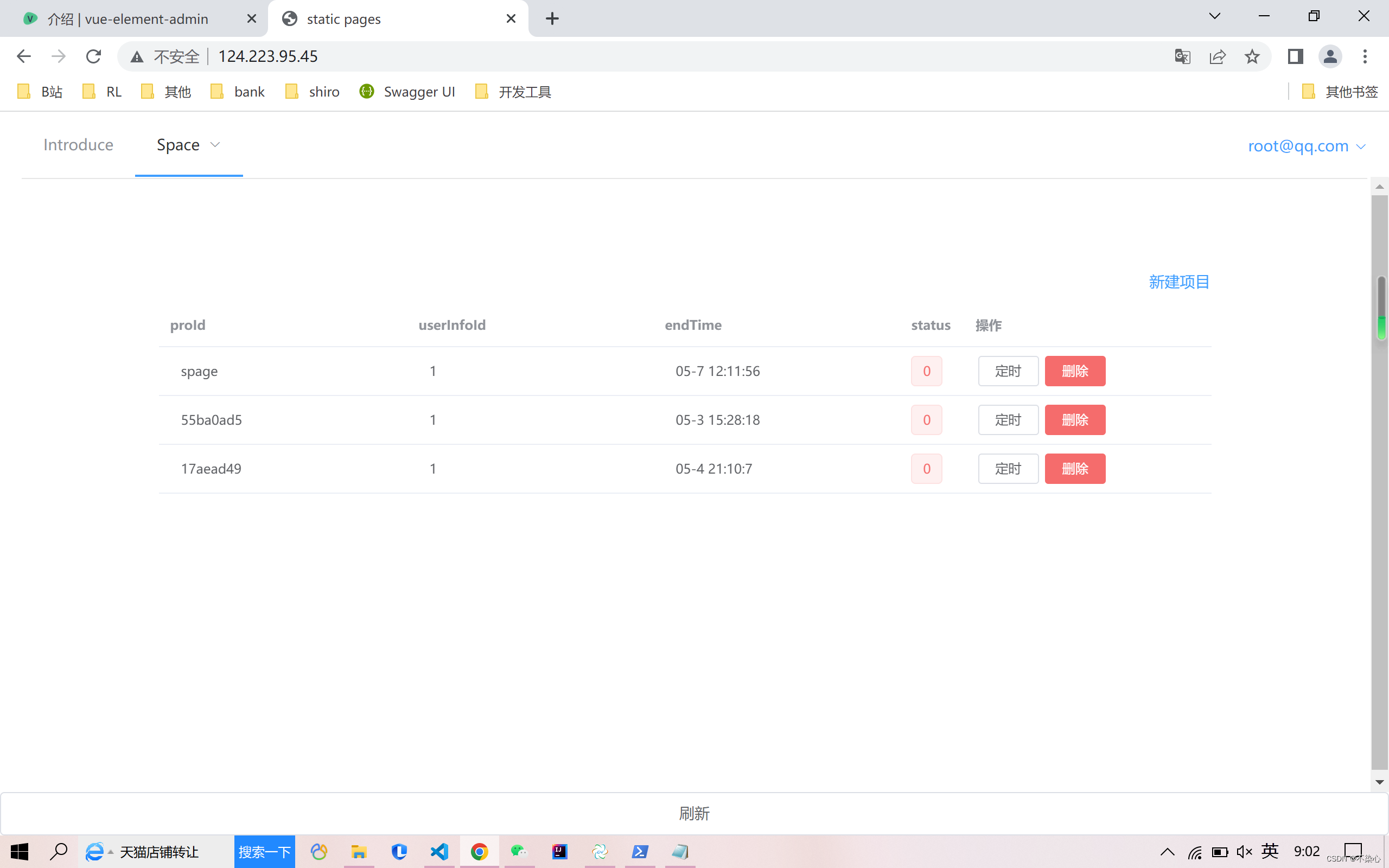The height and width of the screenshot is (868, 1389).
Task: Open WeChat from taskbar
Action: (x=519, y=851)
